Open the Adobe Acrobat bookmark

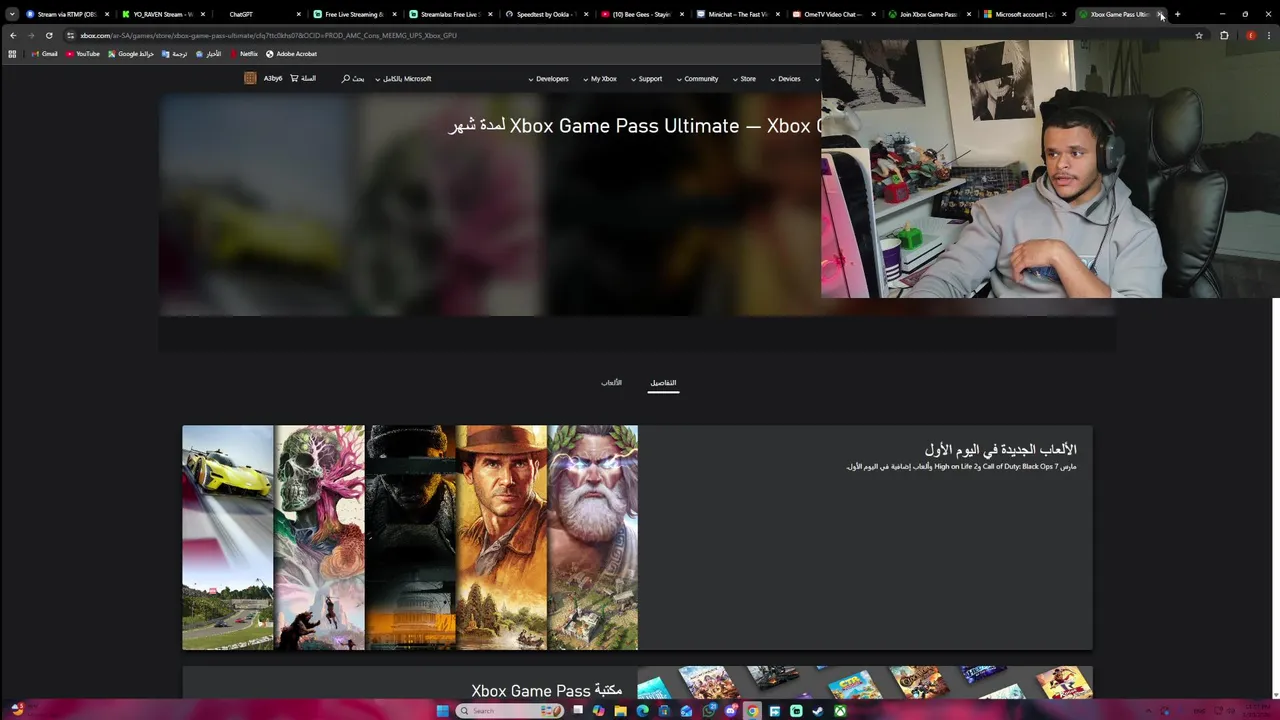pyautogui.click(x=291, y=54)
